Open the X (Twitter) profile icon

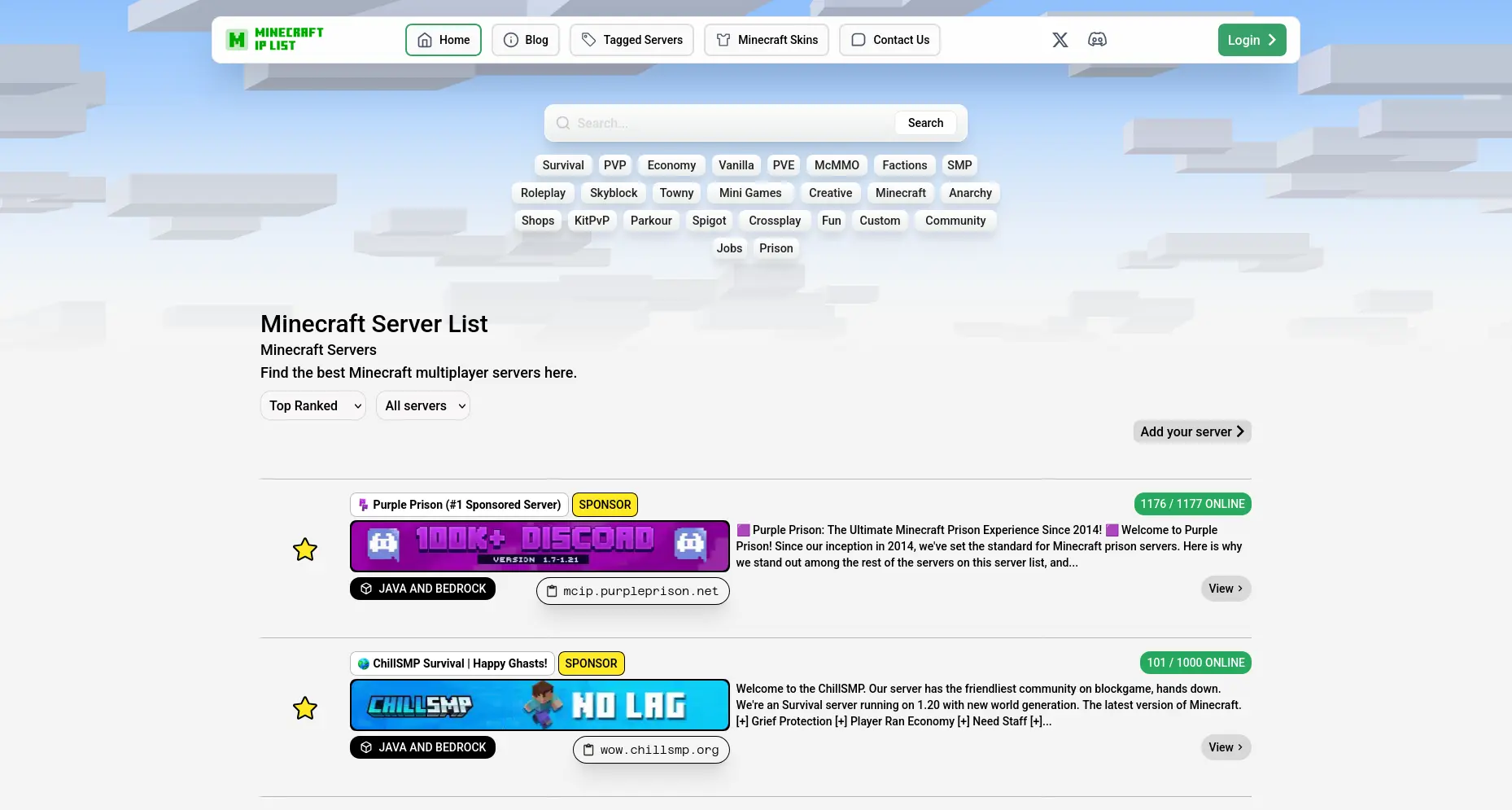(x=1060, y=39)
